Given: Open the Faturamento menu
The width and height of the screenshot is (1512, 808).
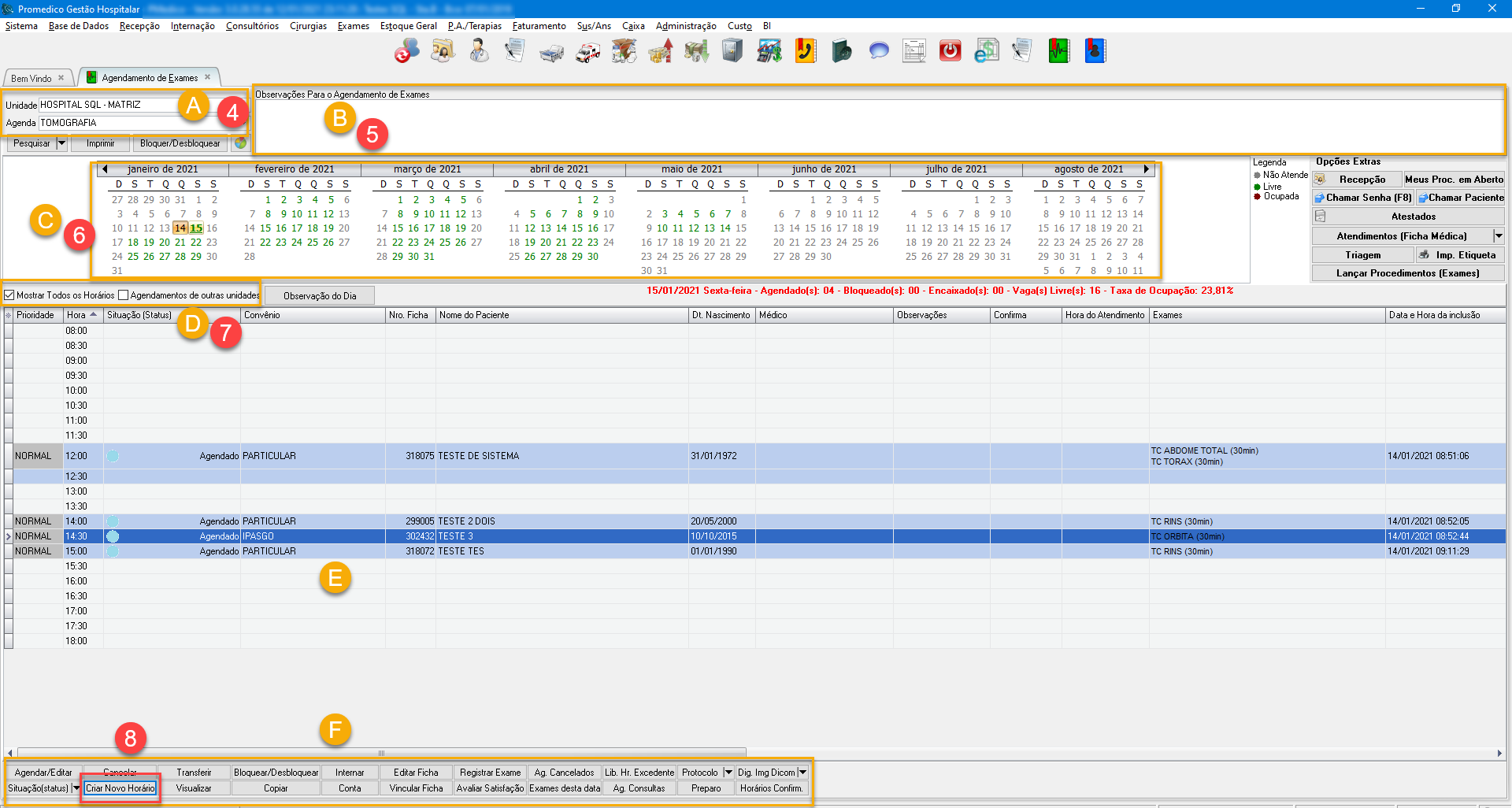Looking at the screenshot, I should click(539, 26).
